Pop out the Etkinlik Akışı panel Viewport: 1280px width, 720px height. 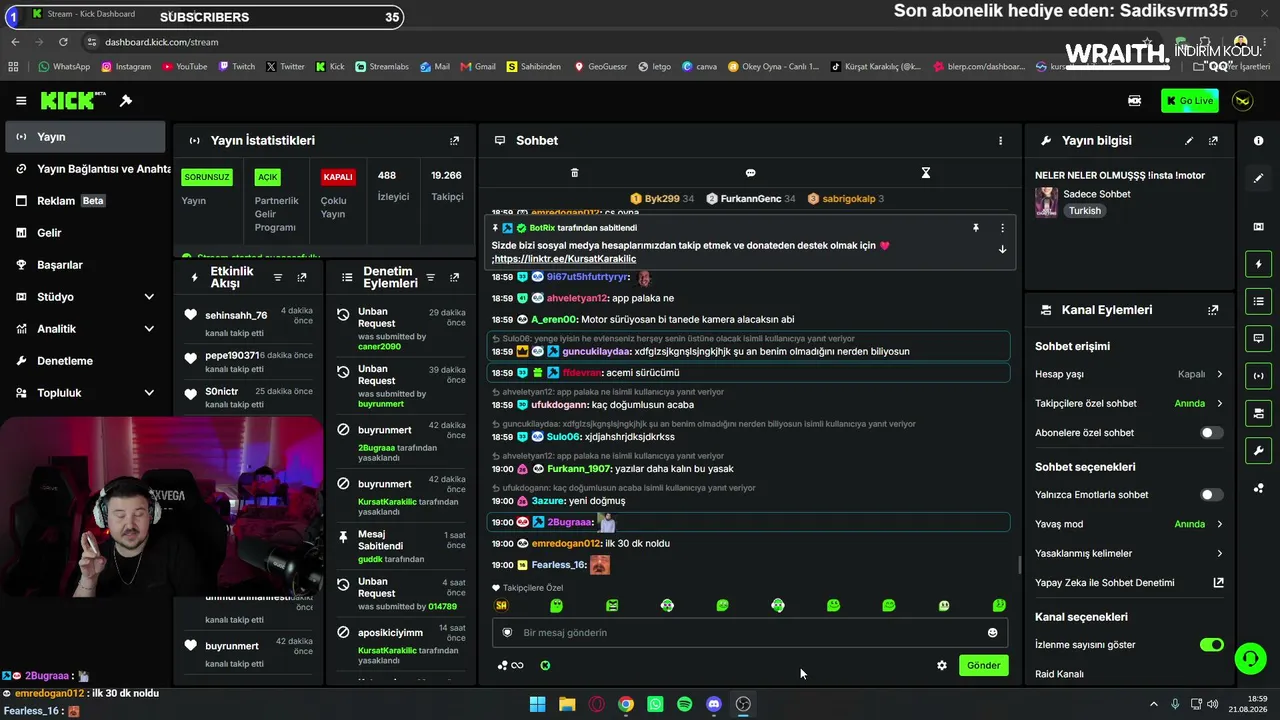click(x=302, y=278)
